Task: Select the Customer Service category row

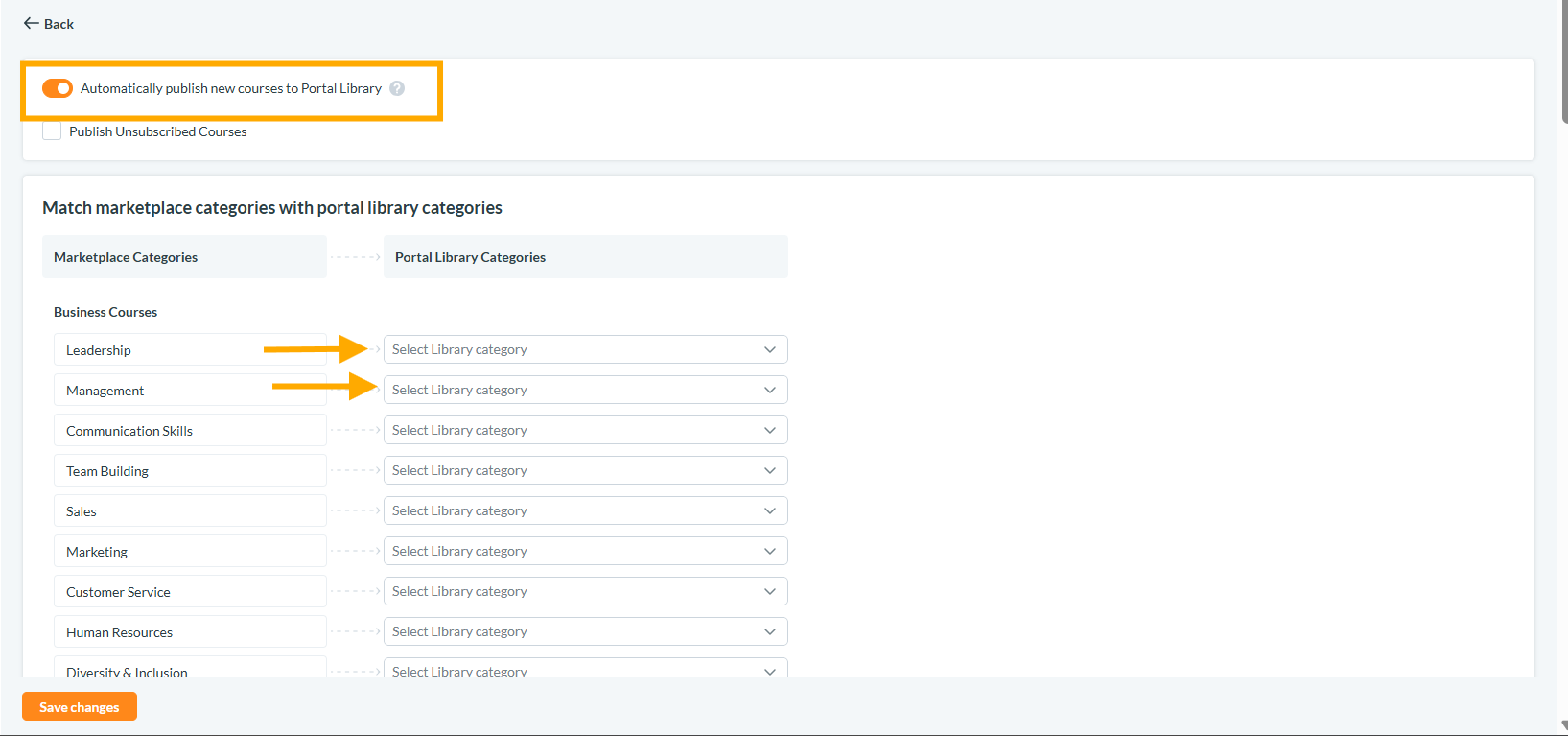Action: pyautogui.click(x=190, y=591)
